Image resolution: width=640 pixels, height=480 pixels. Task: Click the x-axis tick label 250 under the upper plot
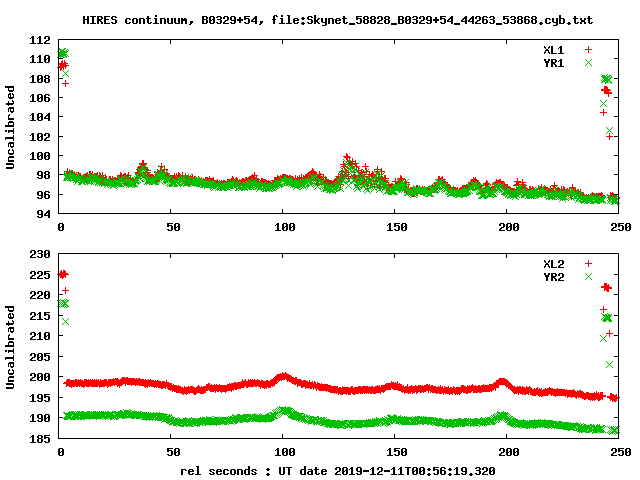coord(621,227)
